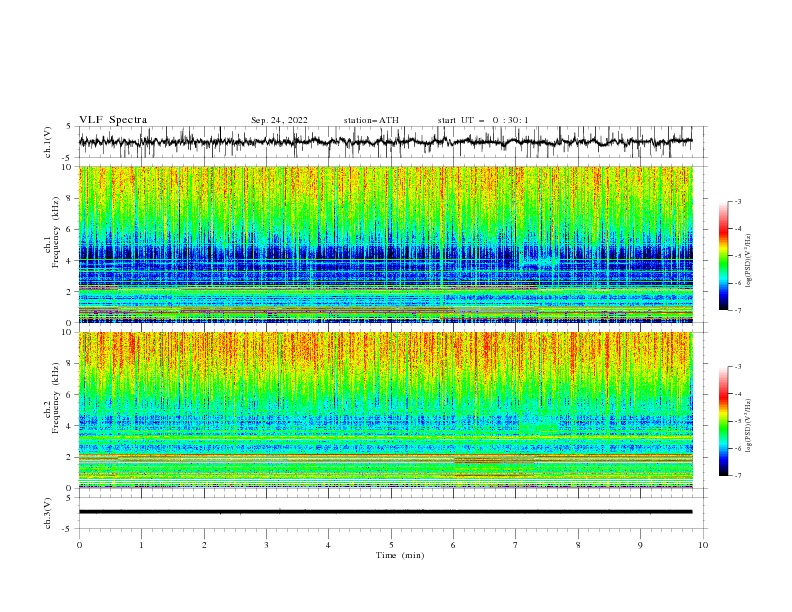
Task: Click time axis tick label '4'
Action: tap(328, 545)
